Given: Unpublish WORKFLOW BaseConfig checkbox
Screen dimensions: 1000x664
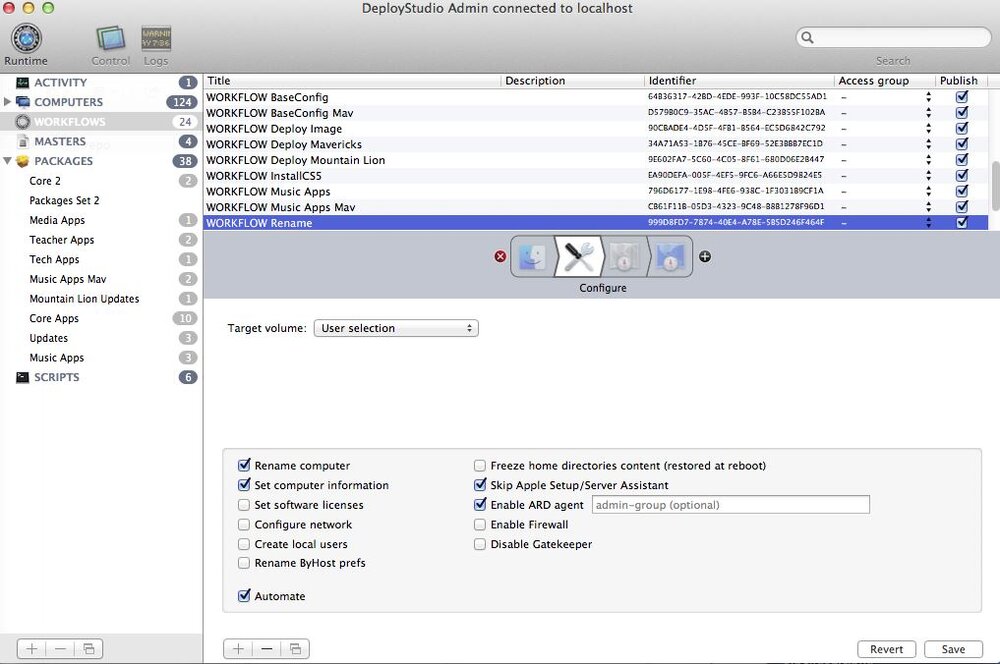Looking at the screenshot, I should pos(962,97).
